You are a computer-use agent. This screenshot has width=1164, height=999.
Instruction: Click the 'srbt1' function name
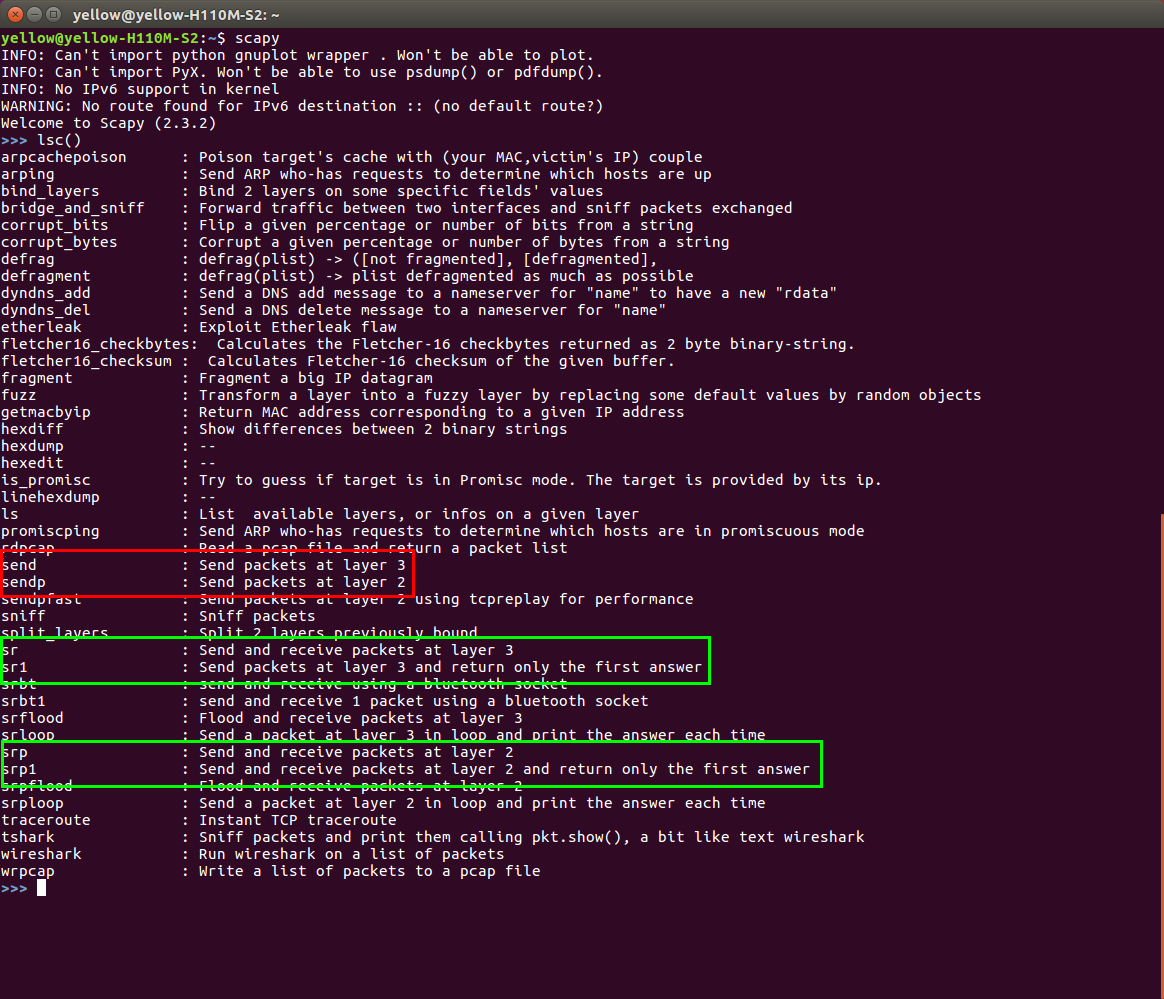(23, 701)
